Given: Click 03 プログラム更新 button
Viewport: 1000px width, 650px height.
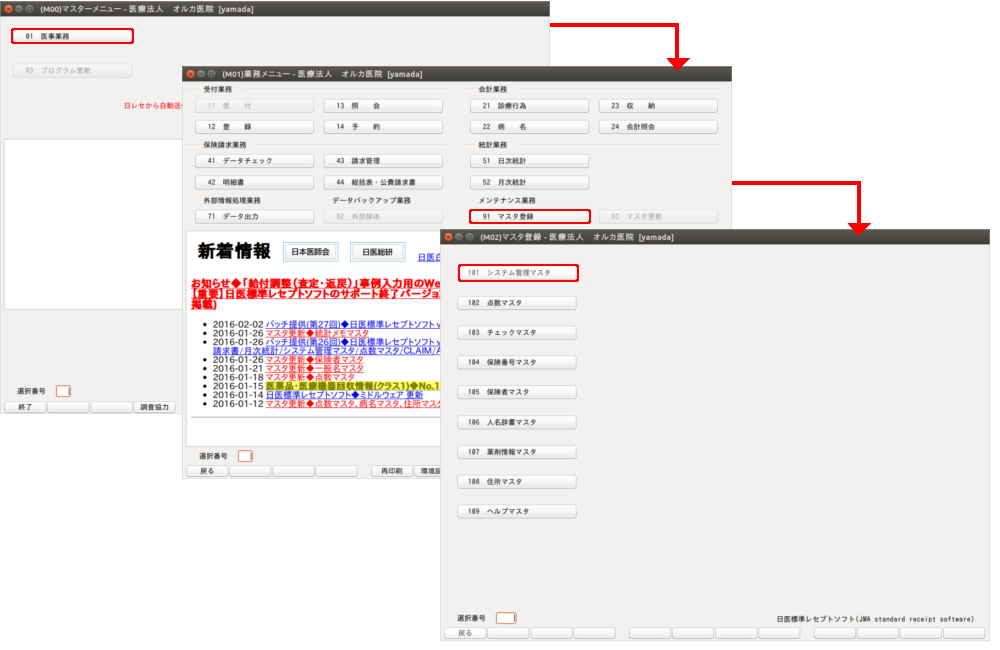Looking at the screenshot, I should tap(72, 70).
